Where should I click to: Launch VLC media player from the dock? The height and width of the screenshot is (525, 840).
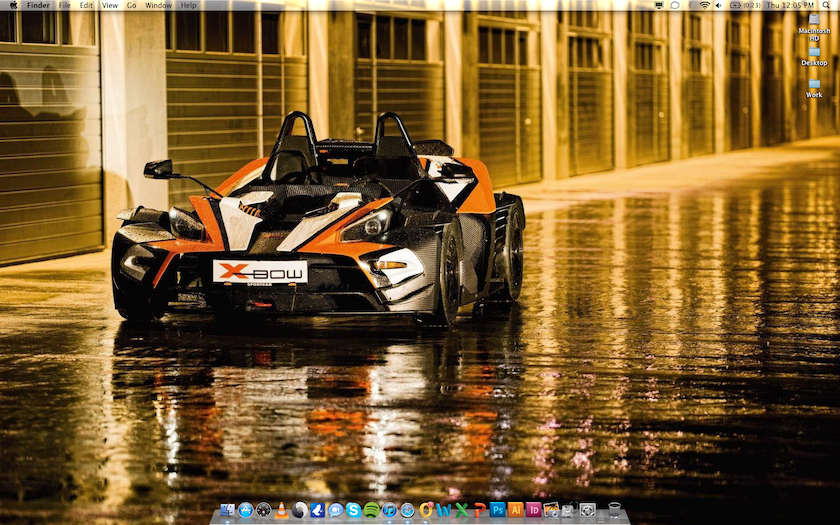(281, 510)
